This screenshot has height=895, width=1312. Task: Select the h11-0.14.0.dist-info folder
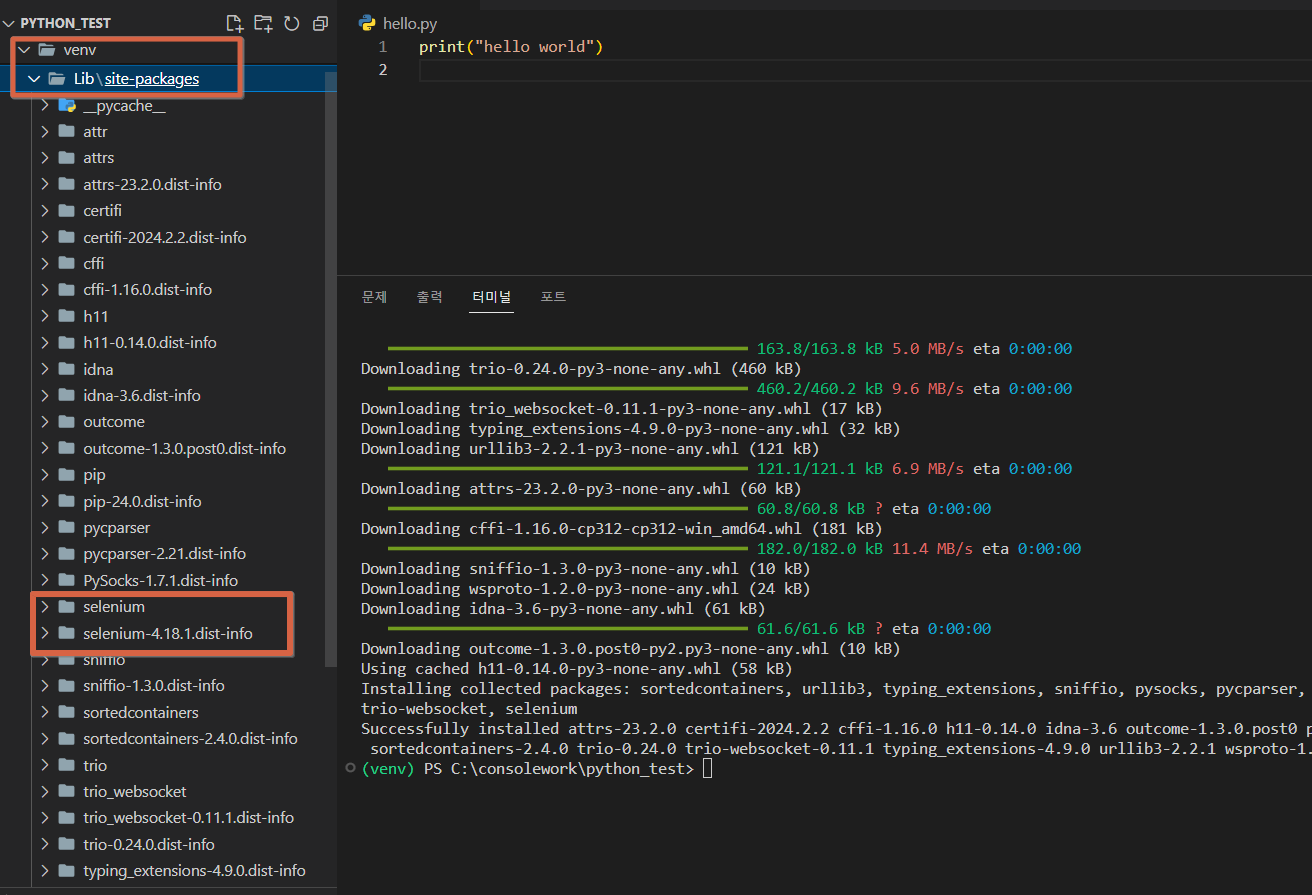(150, 342)
